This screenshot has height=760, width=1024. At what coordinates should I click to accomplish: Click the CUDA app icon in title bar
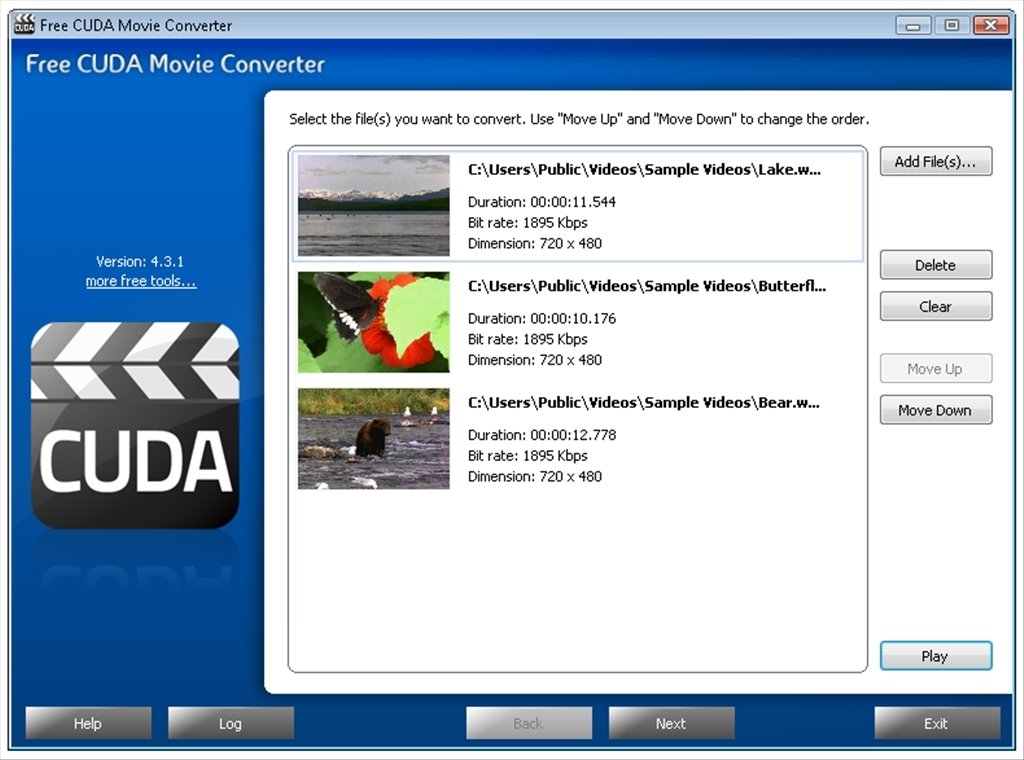pos(24,25)
